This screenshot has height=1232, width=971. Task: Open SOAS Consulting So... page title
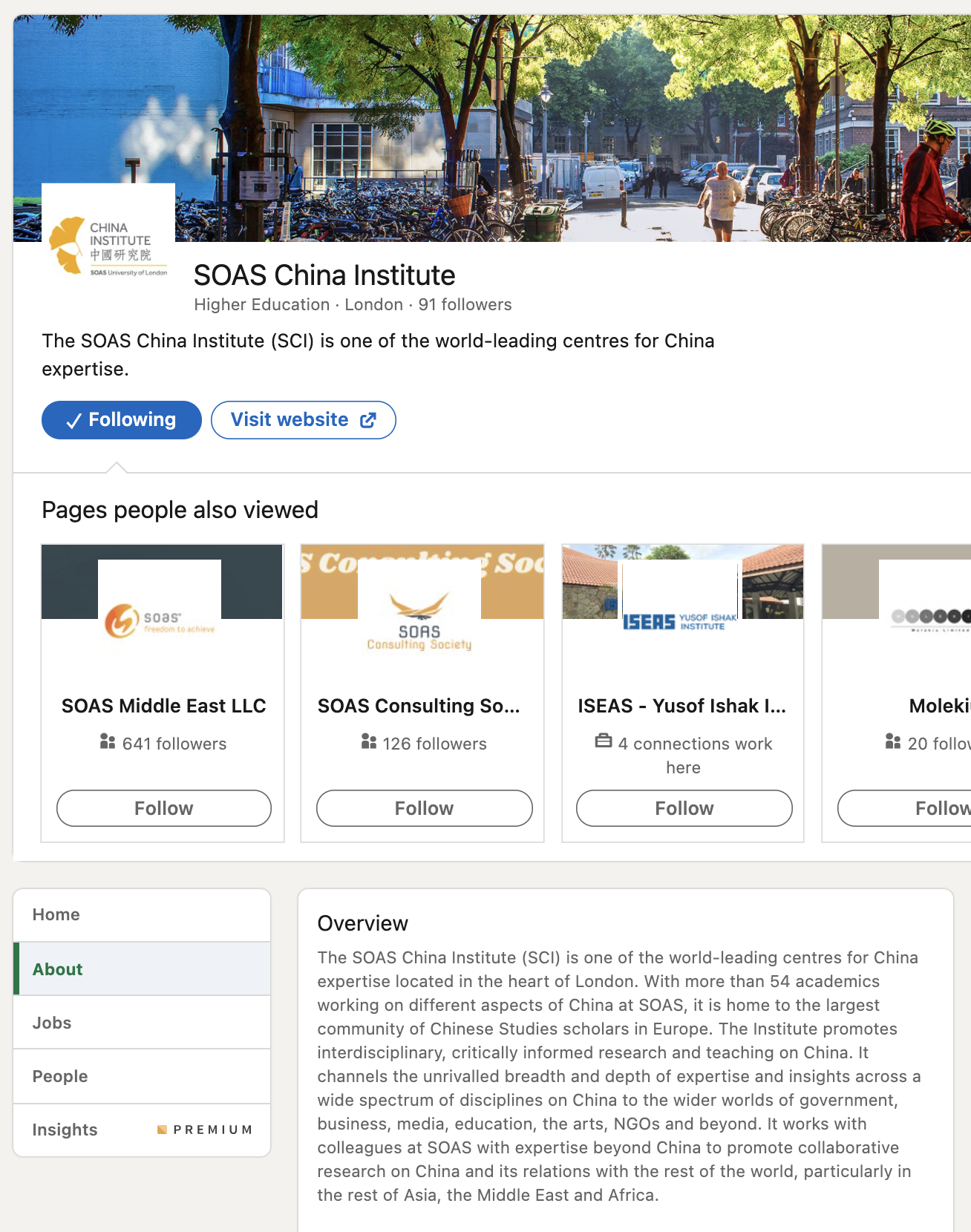(419, 706)
